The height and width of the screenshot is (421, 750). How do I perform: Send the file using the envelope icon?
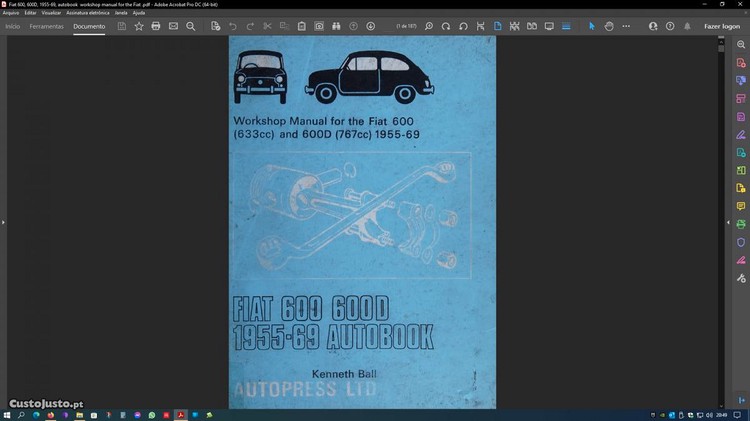point(173,26)
